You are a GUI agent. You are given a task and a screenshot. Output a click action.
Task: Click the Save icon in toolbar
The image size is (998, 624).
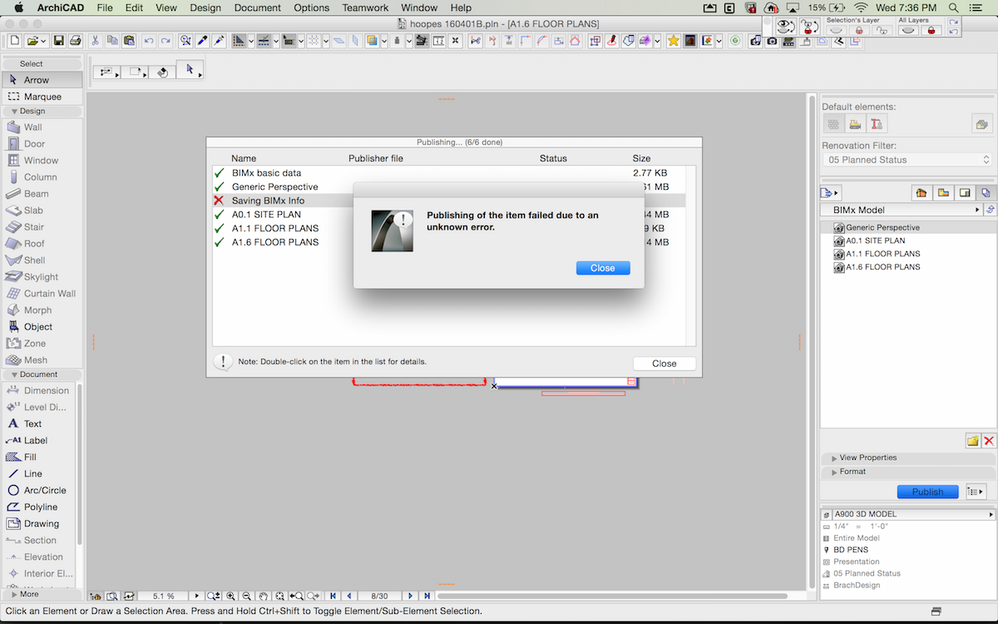tap(59, 41)
